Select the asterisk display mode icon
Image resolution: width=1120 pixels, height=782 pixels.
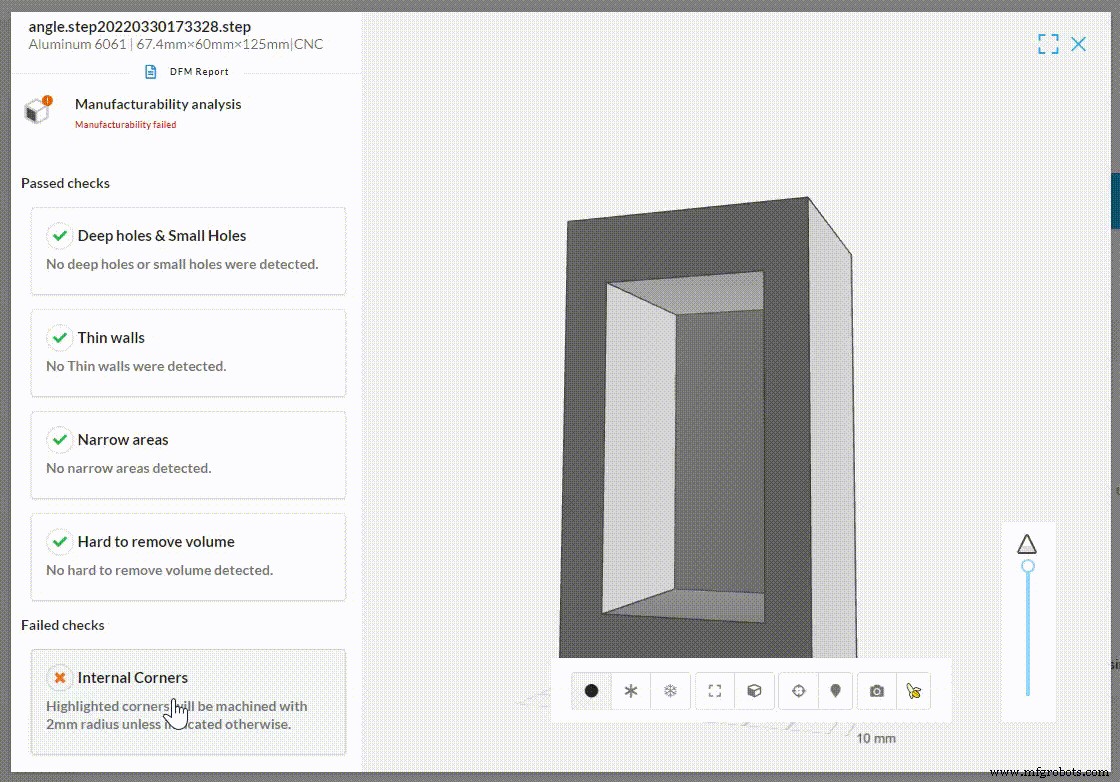tap(631, 691)
